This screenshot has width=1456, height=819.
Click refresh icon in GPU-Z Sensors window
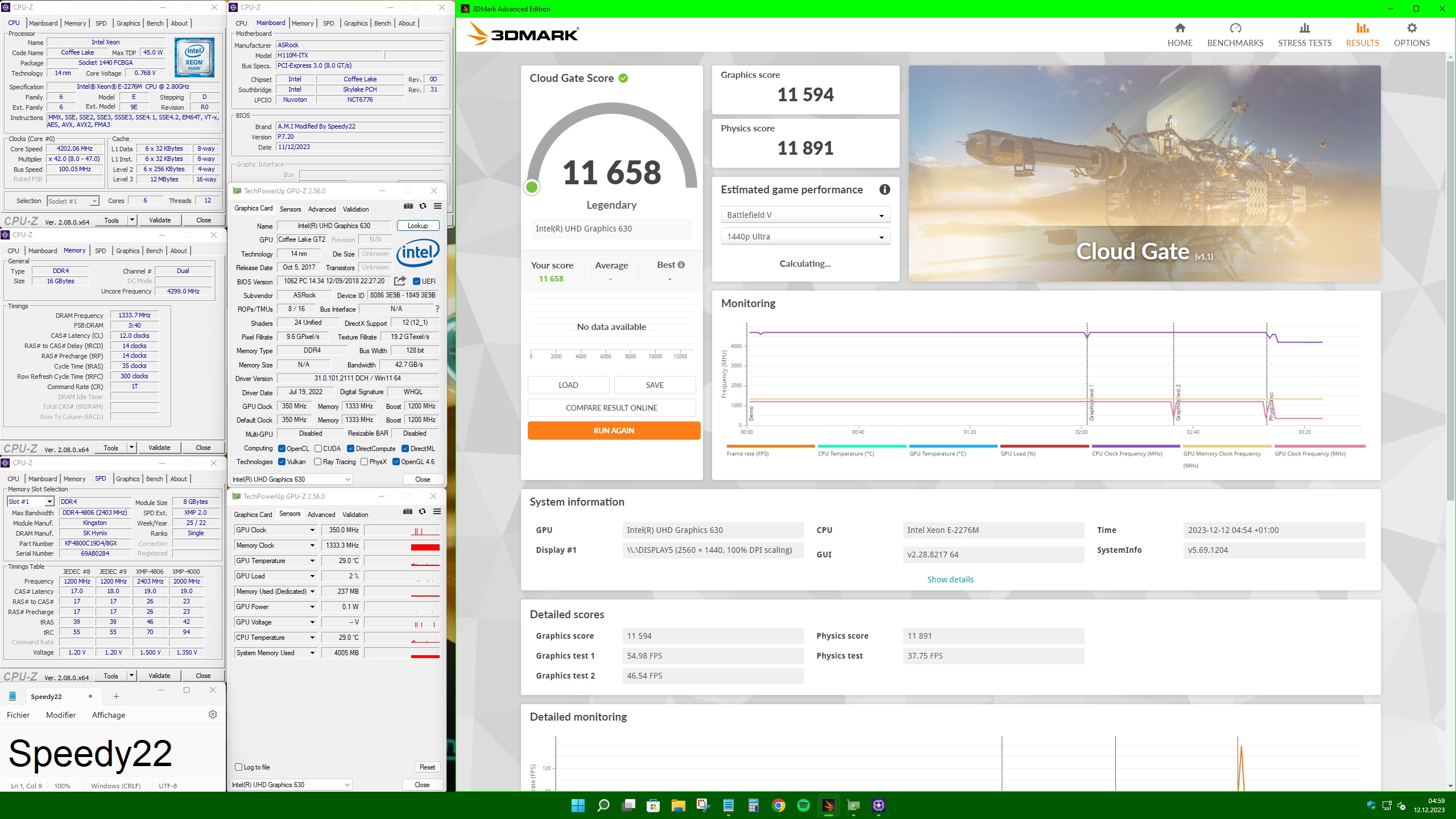[422, 512]
